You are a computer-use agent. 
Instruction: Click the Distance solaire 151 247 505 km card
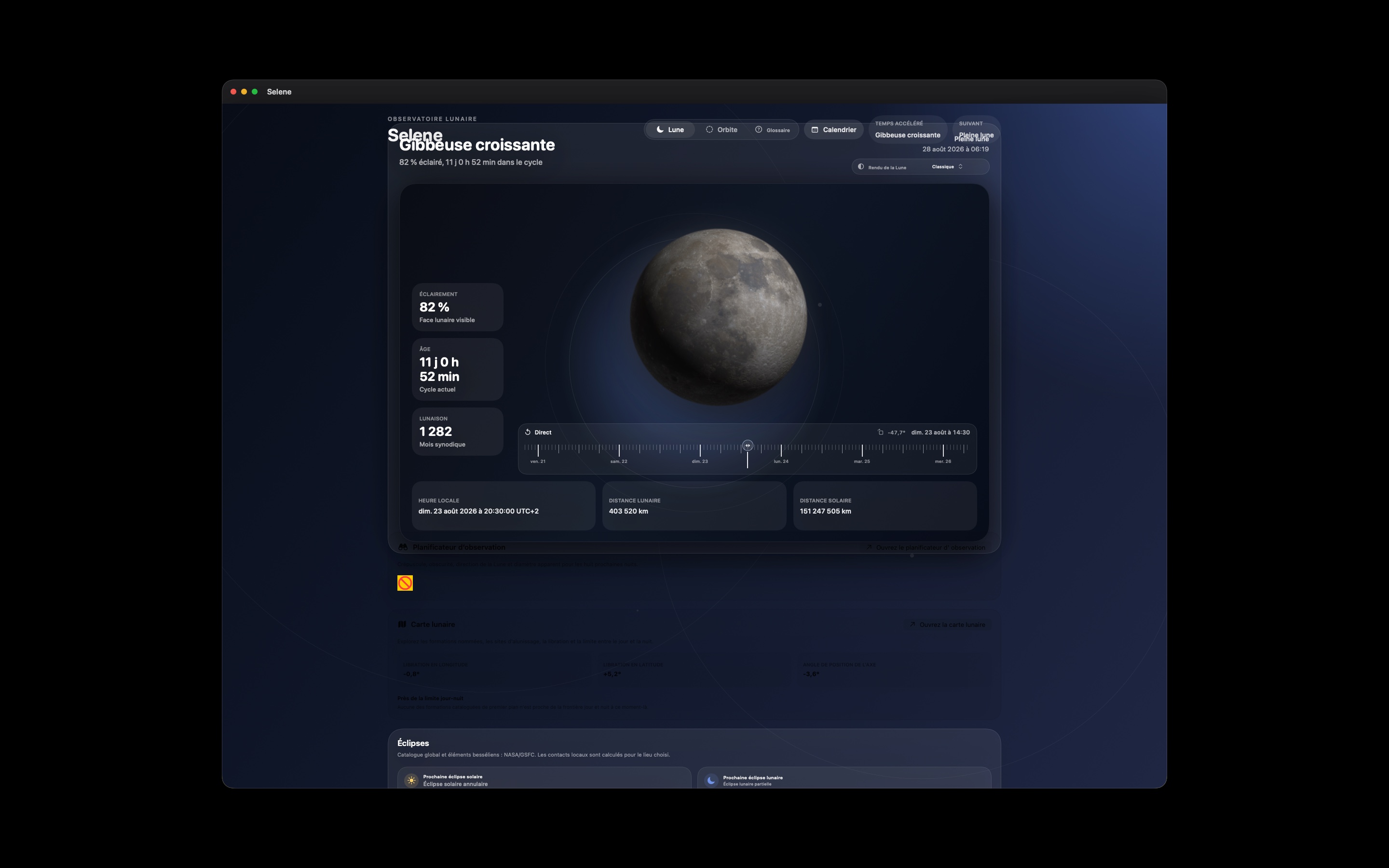coord(885,506)
